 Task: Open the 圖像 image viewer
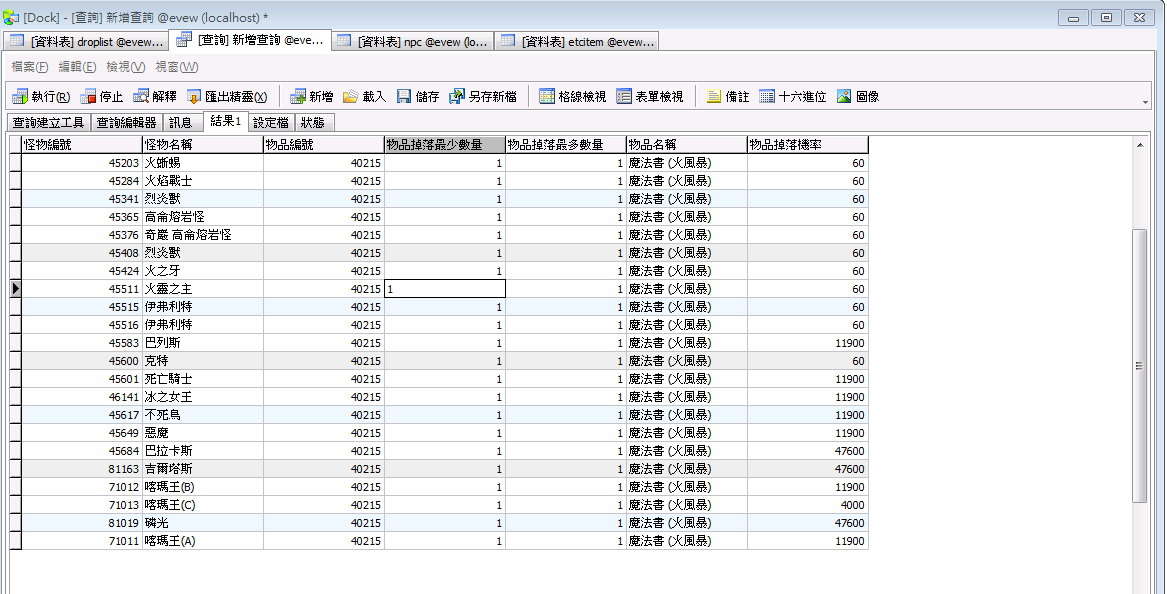coord(858,97)
